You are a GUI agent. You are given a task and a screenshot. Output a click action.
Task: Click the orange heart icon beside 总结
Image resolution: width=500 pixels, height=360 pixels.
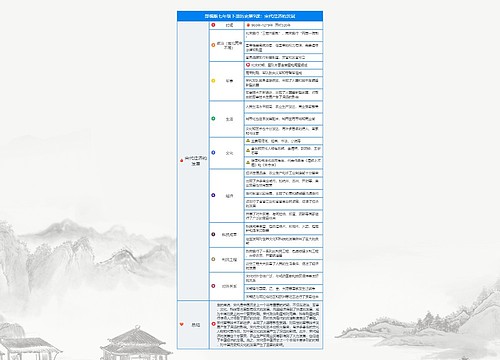click(182, 324)
